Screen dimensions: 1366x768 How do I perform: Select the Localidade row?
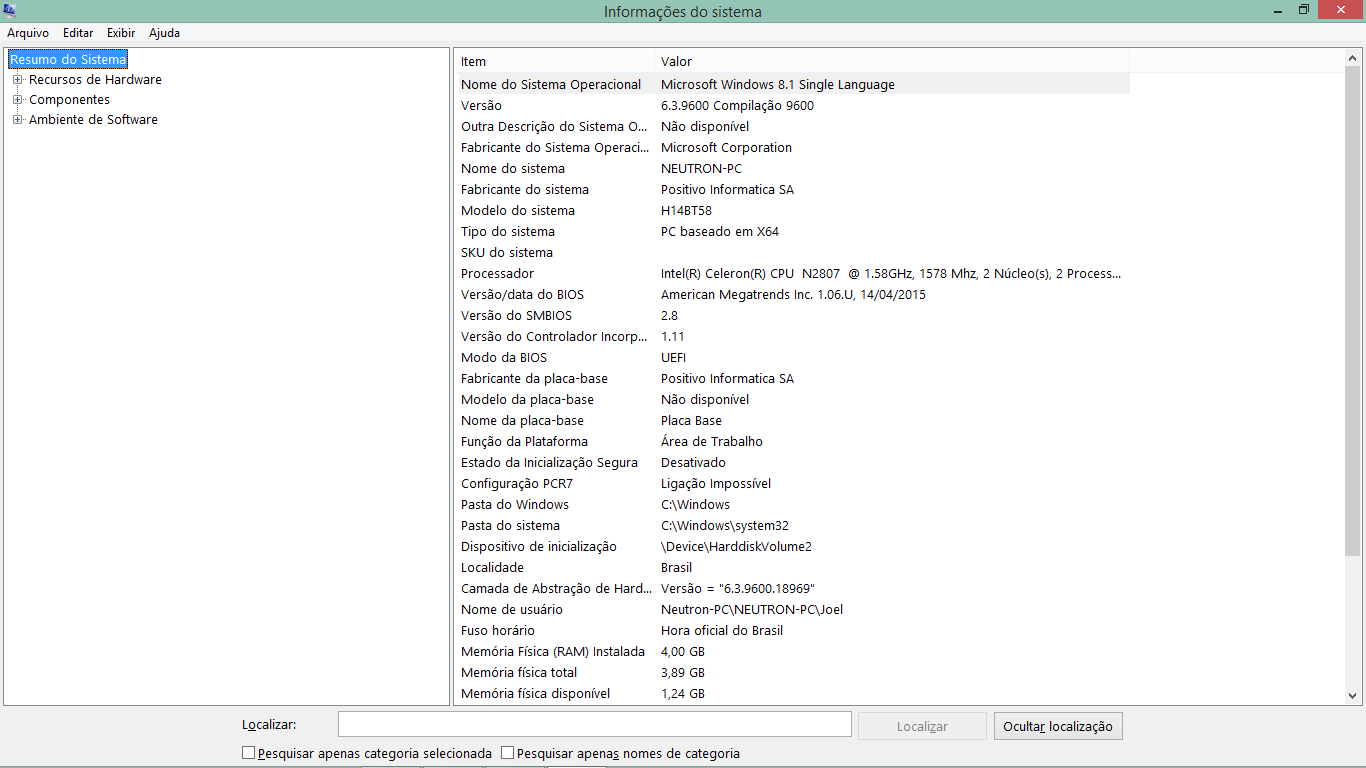(793, 568)
